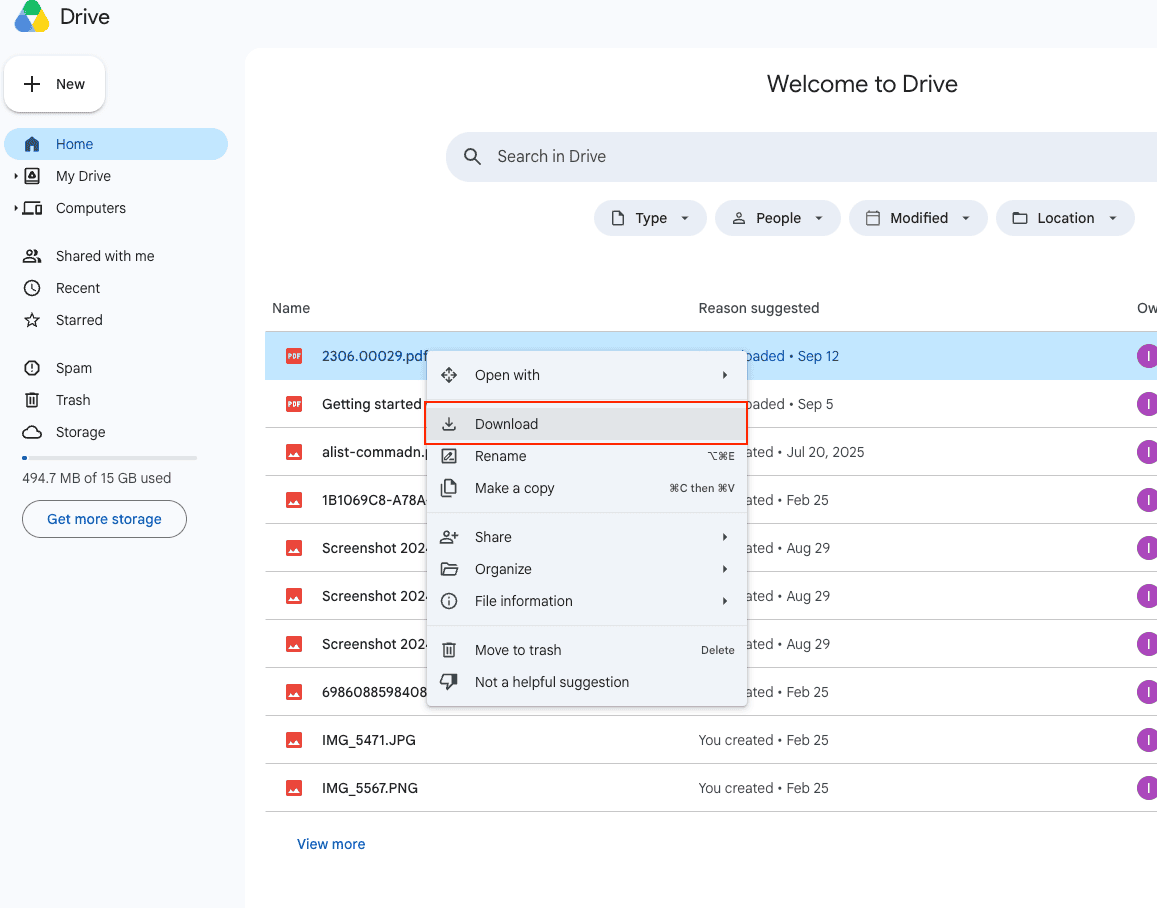Choose Rename from the context menu
Screen dimensions: 1157x908
(587, 456)
